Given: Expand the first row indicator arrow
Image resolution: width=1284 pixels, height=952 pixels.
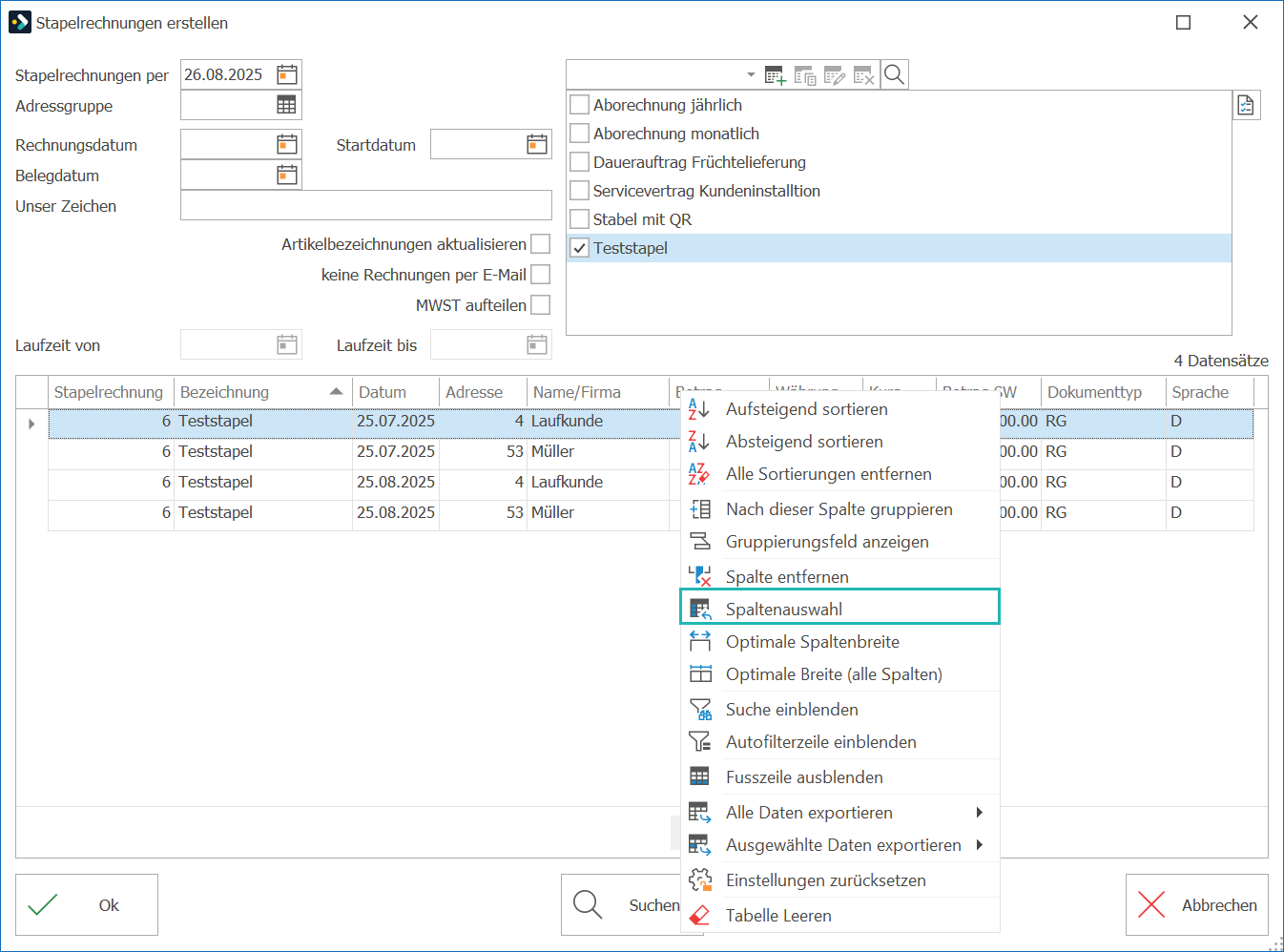Looking at the screenshot, I should pos(31,424).
